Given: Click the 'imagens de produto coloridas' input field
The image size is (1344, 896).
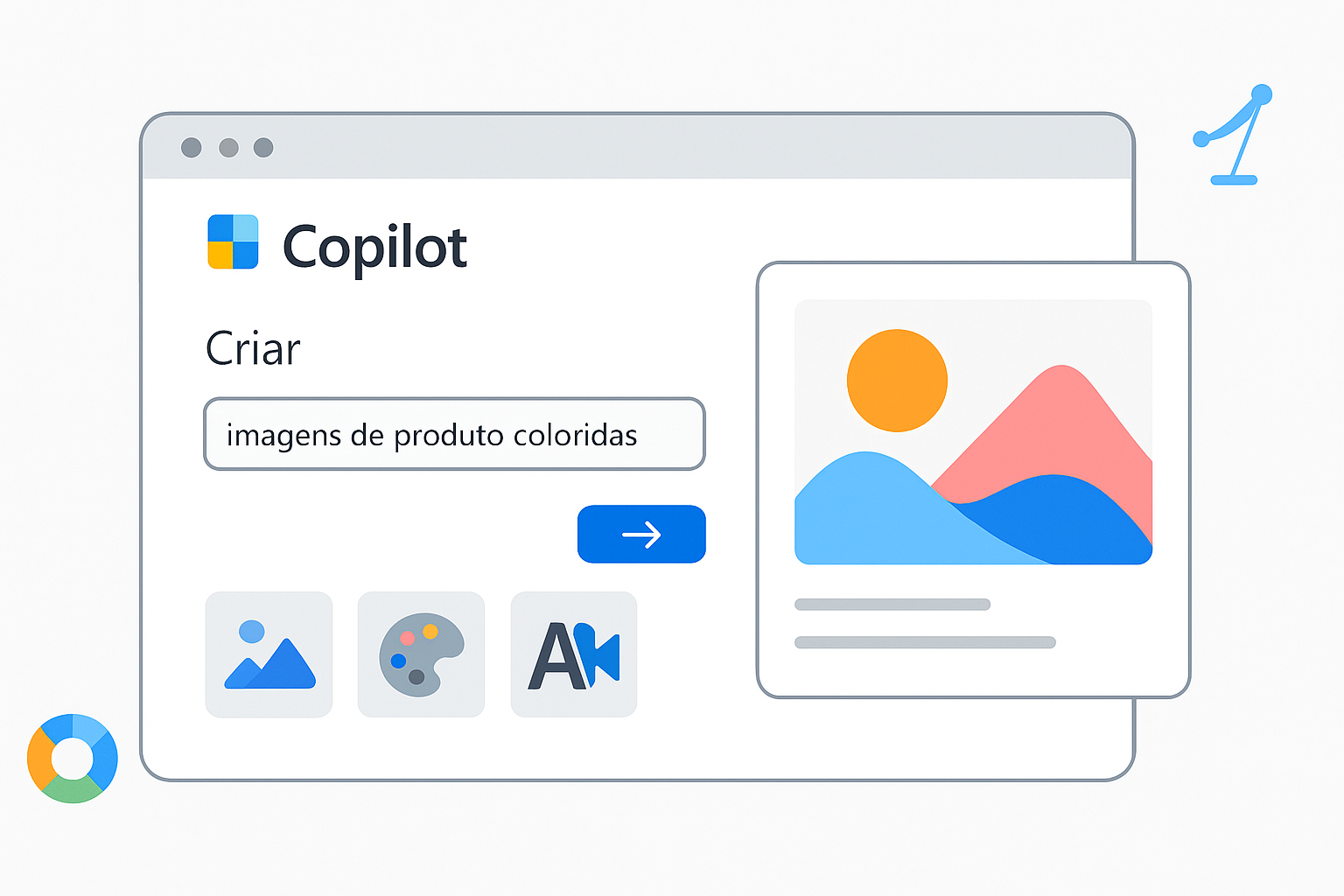Looking at the screenshot, I should (x=454, y=434).
